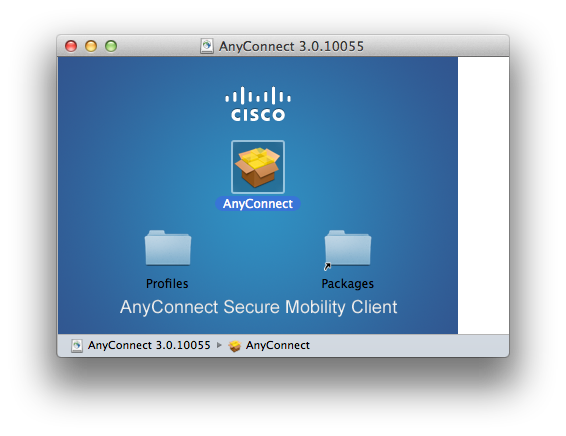This screenshot has height=436, width=566.
Task: Click the disk icon in the path bar
Action: pos(77,346)
